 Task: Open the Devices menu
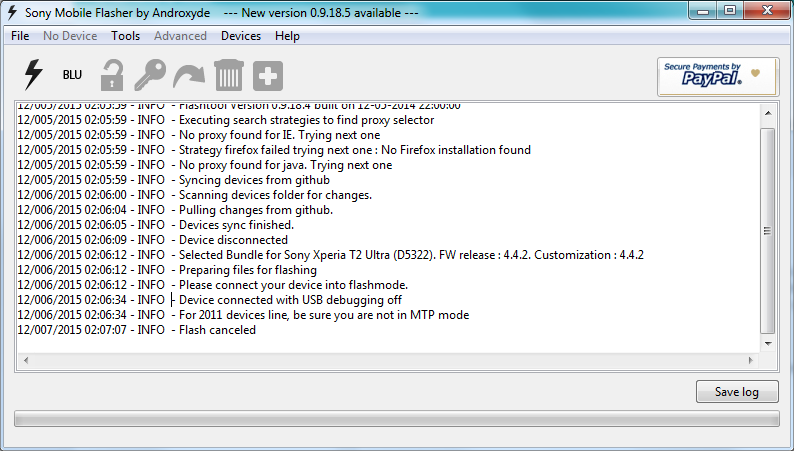tap(241, 36)
